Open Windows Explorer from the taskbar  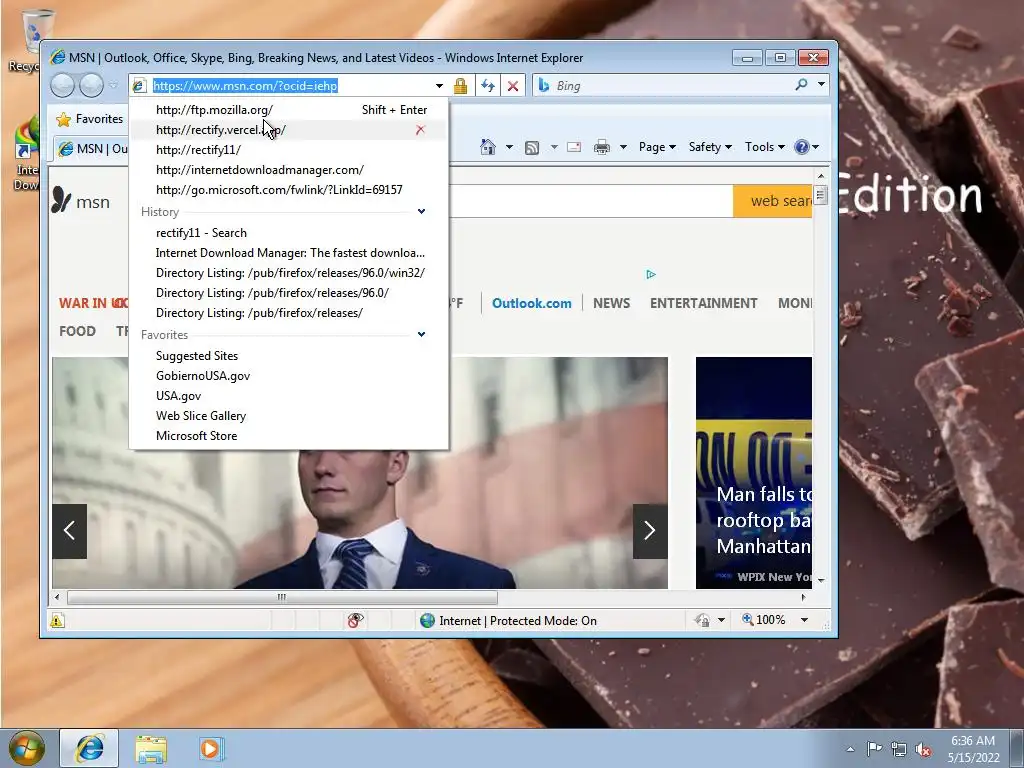coord(151,749)
